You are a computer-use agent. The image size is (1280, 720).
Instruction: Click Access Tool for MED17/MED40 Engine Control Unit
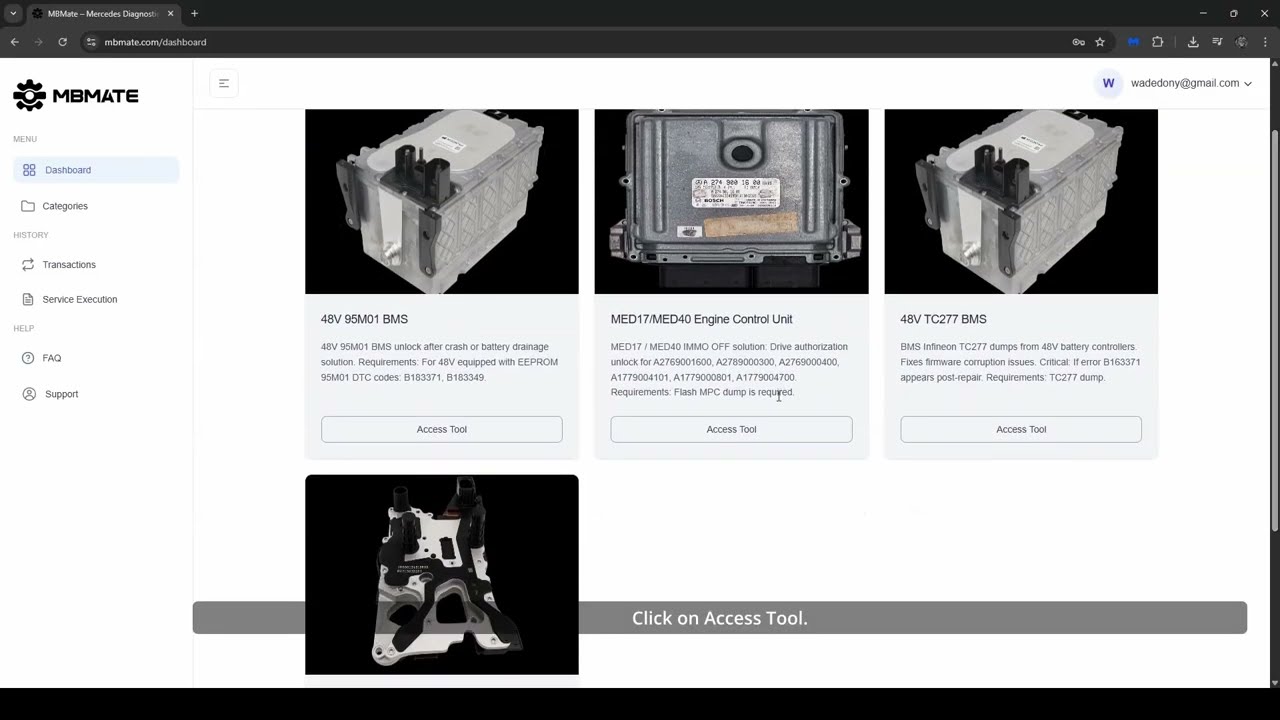731,429
